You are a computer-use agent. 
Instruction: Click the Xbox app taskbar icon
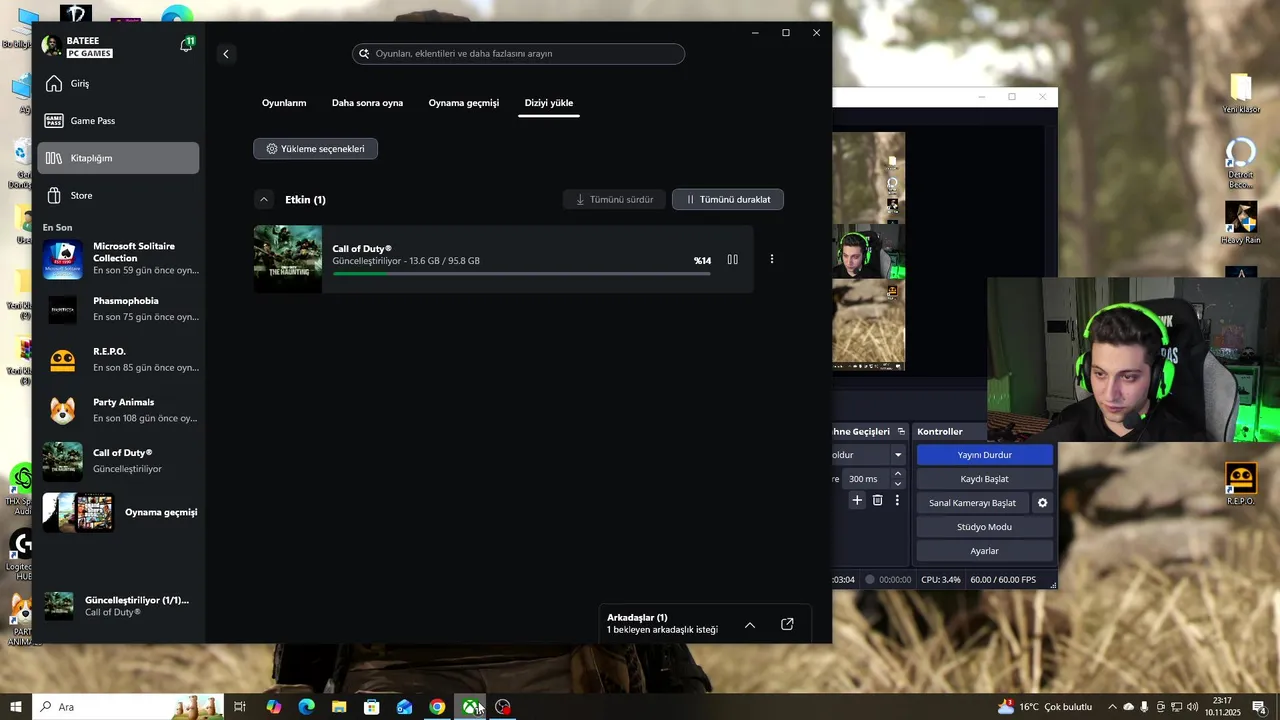(469, 707)
